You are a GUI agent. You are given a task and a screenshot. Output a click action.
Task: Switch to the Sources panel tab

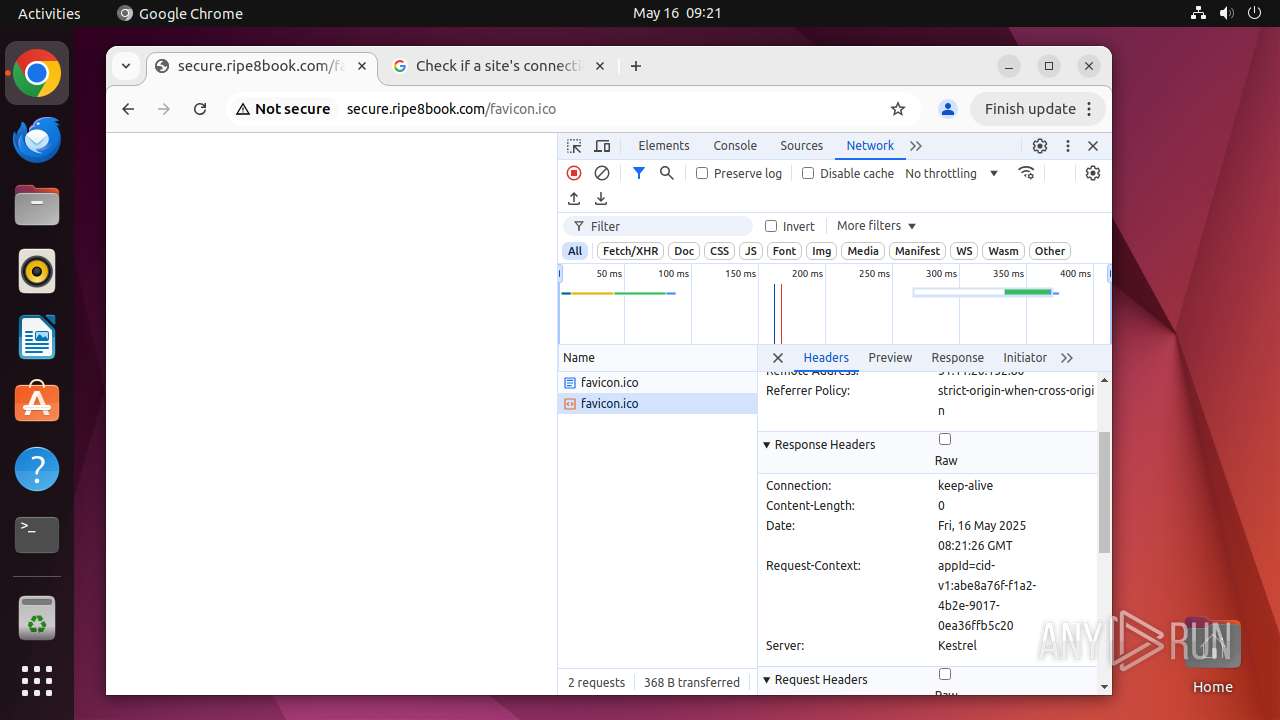[801, 146]
